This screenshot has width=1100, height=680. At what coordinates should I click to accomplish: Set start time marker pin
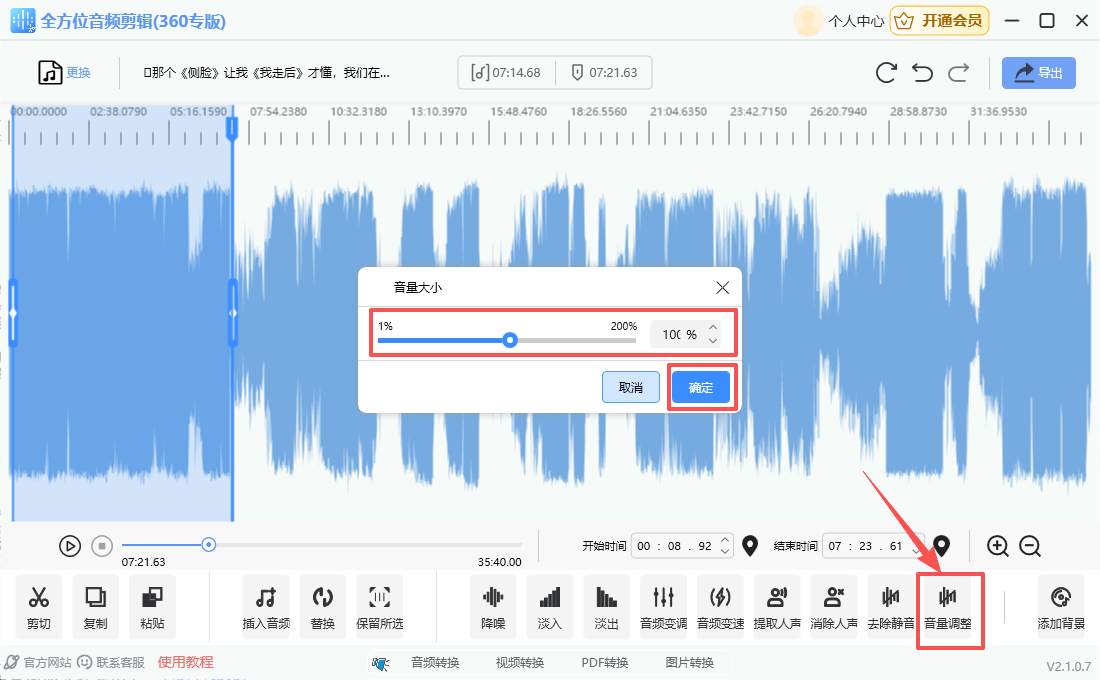tap(750, 546)
